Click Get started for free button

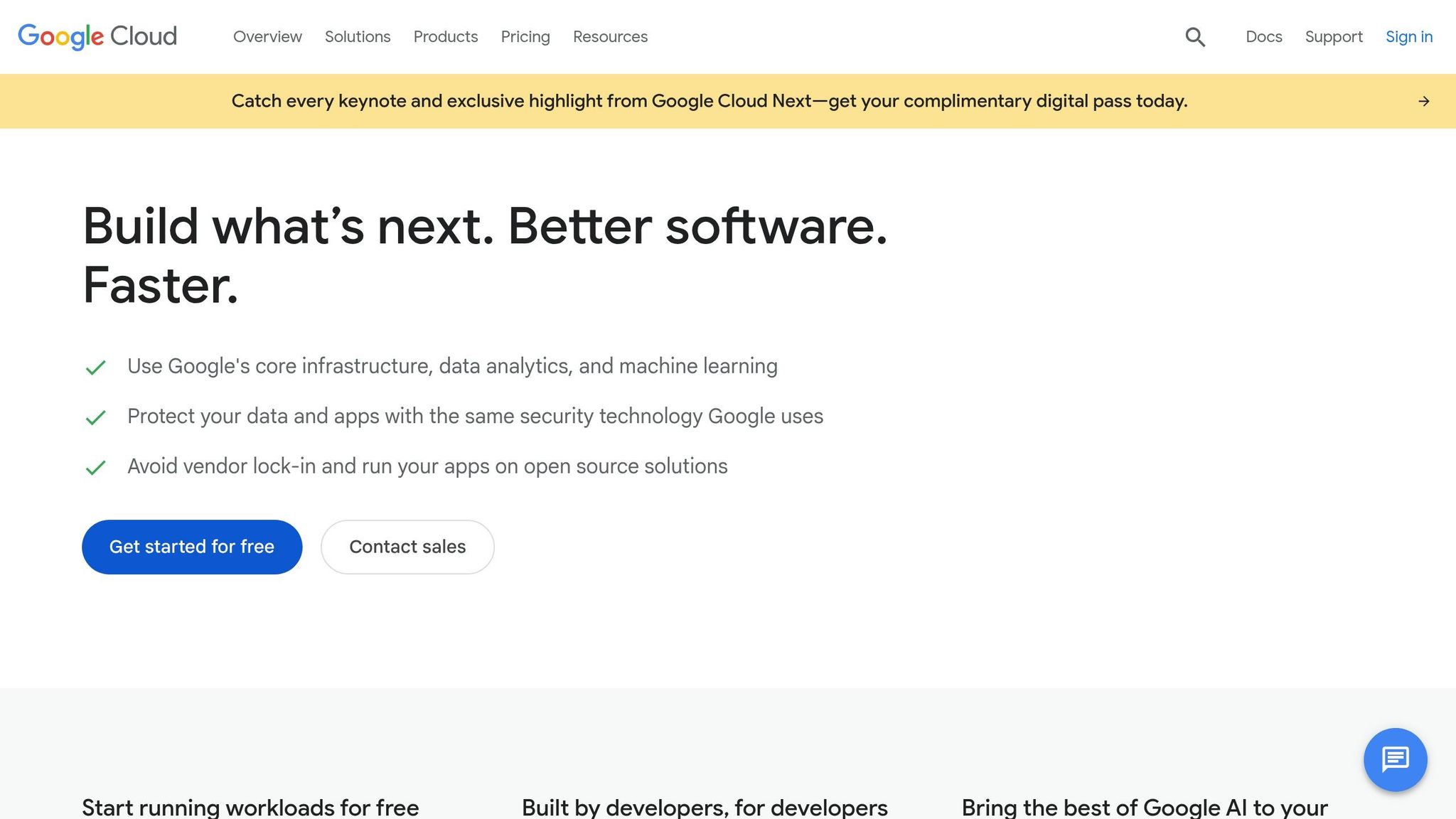tap(192, 547)
